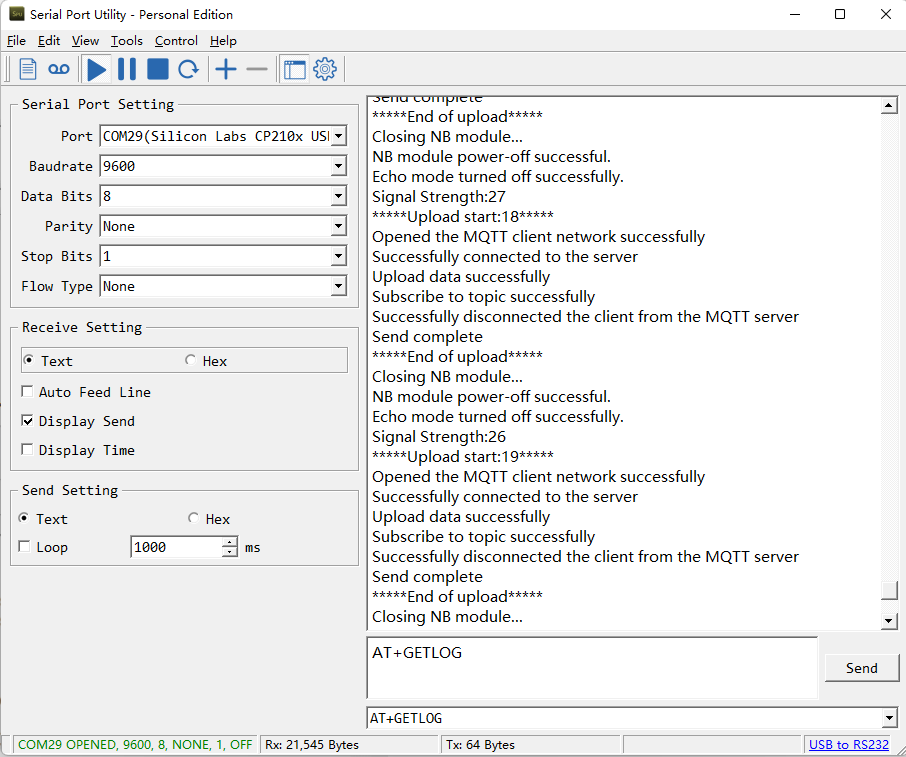The width and height of the screenshot is (906, 757).
Task: Click the plus add toolbar icon
Action: (x=226, y=69)
